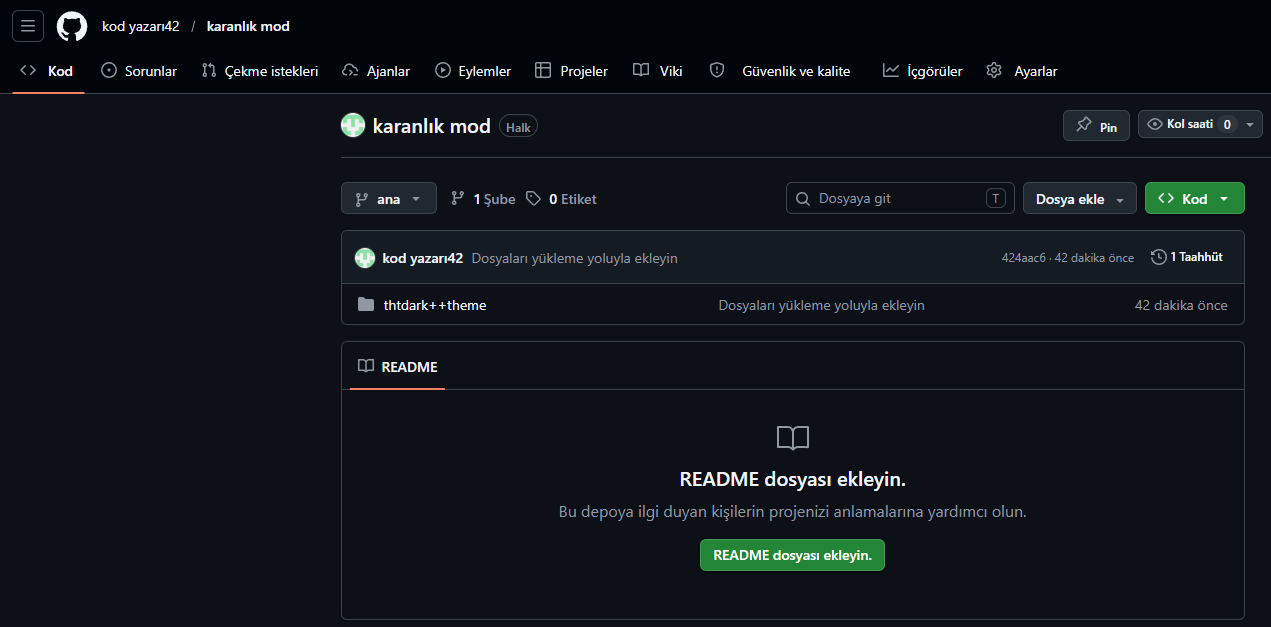This screenshot has height=627, width=1271.
Task: Click the avatar beside the commit author kod yazarı42
Action: [365, 258]
